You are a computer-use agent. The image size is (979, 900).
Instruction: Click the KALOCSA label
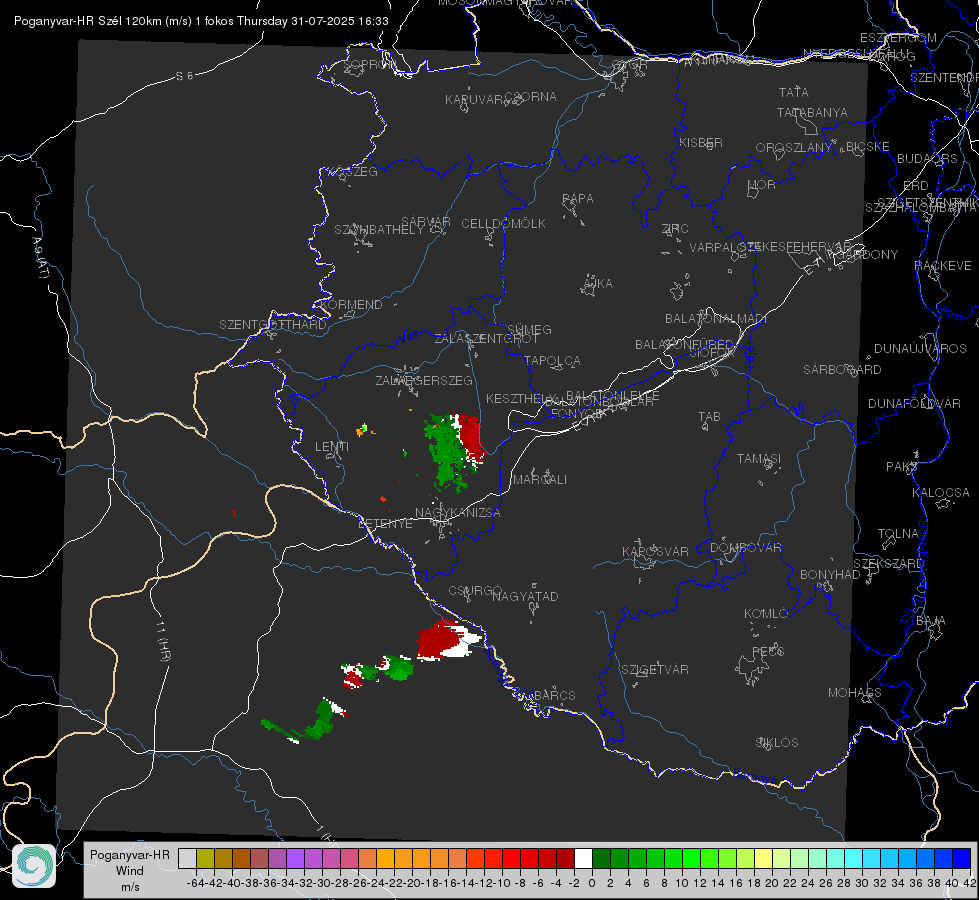point(940,493)
